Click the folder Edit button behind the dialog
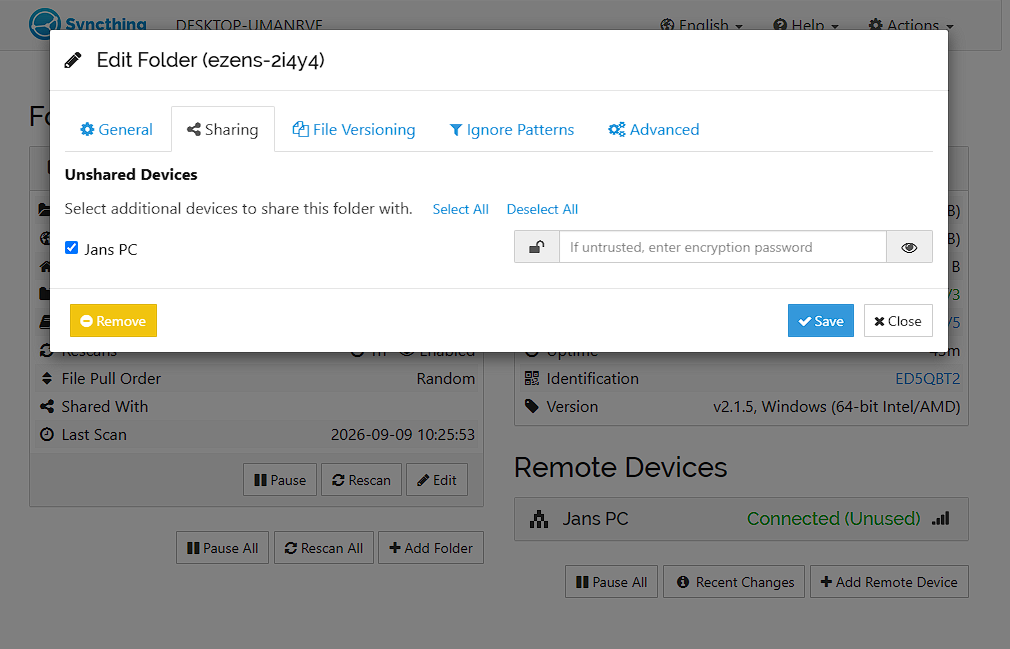The image size is (1010, 649). tap(437, 480)
